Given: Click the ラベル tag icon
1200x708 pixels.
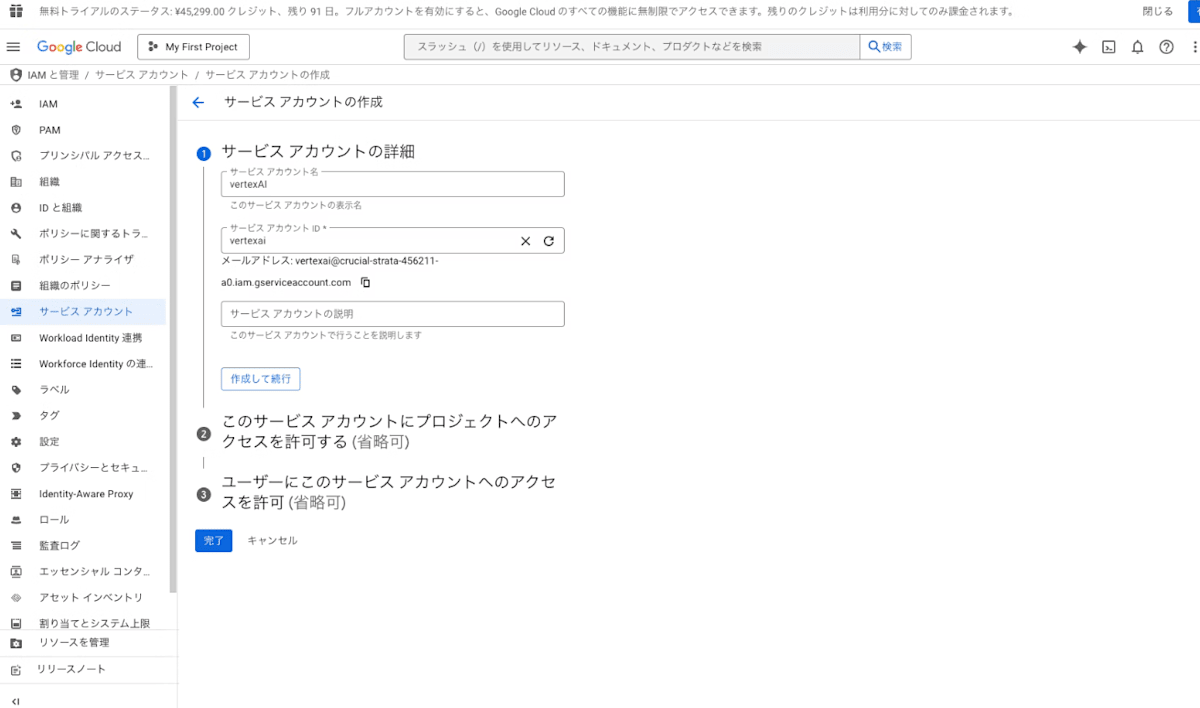Looking at the screenshot, I should (16, 390).
